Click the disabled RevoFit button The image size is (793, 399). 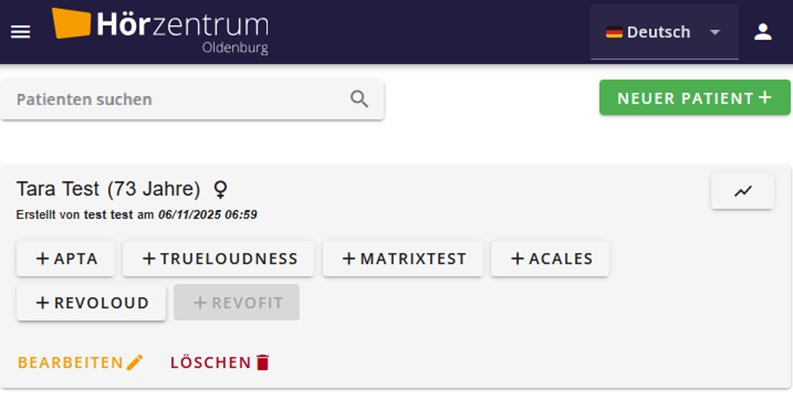[237, 302]
